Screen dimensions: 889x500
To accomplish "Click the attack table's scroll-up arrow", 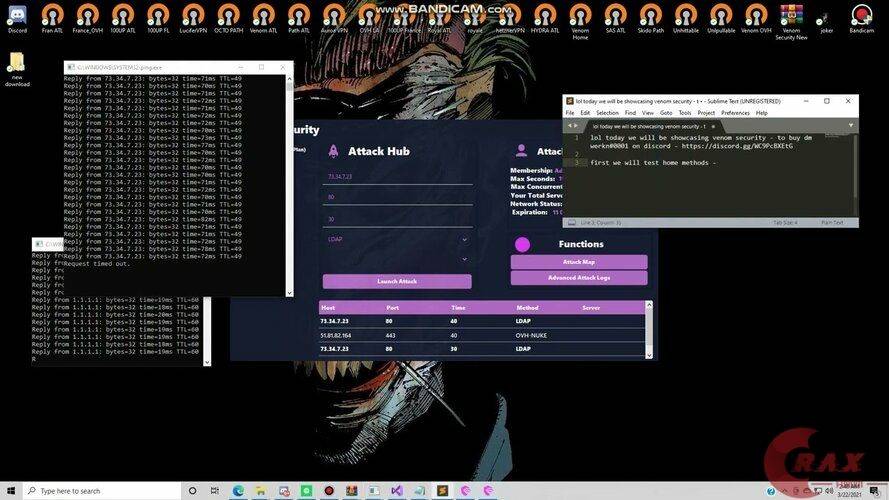I will point(649,305).
